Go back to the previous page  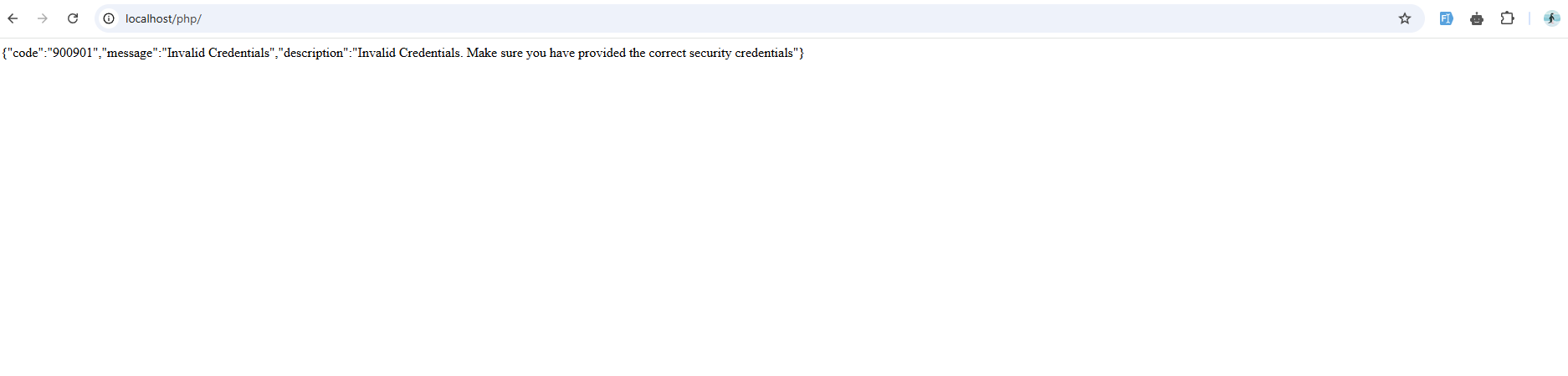[x=13, y=18]
